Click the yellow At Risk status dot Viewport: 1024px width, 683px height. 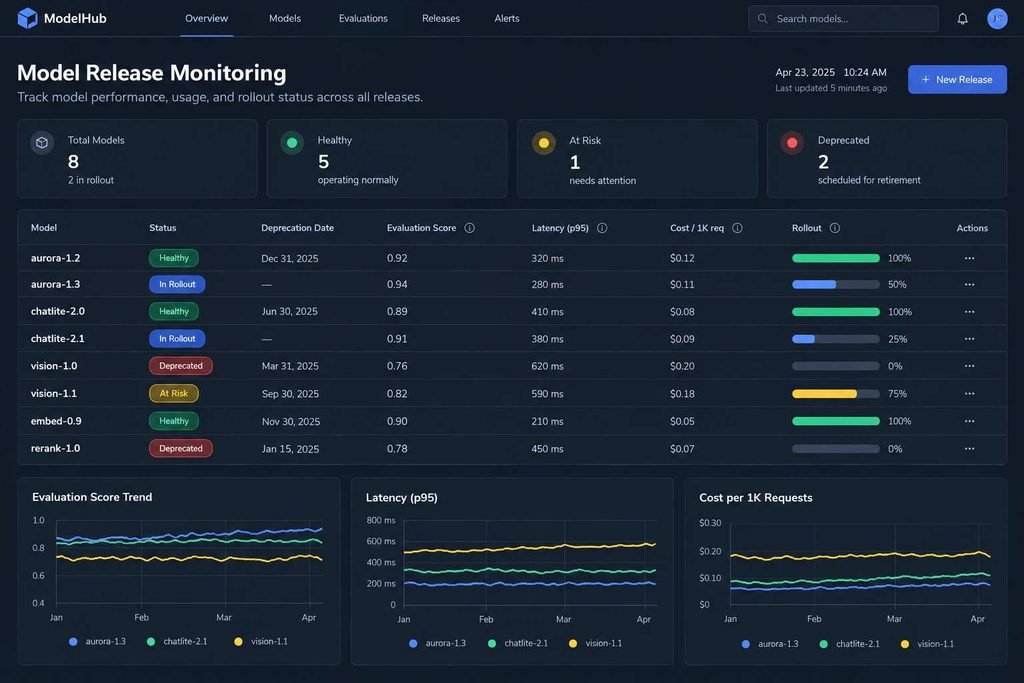[x=543, y=142]
